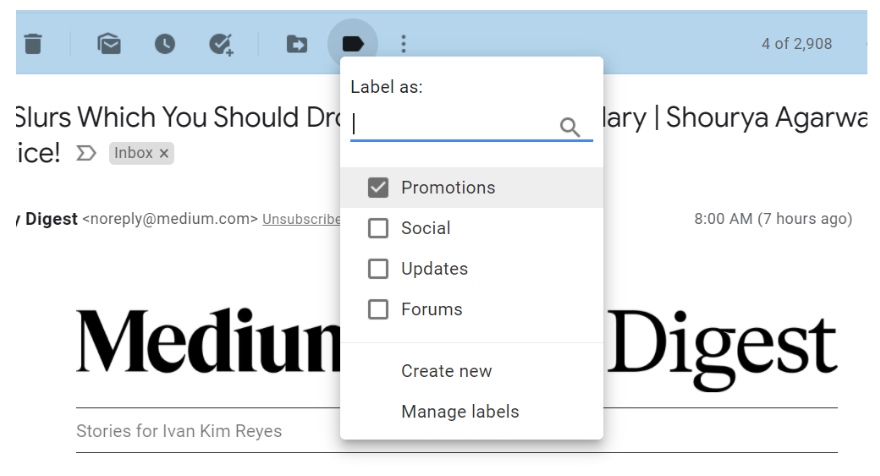The width and height of the screenshot is (880, 476).
Task: Click the Unsubscribe link
Action: point(301,219)
